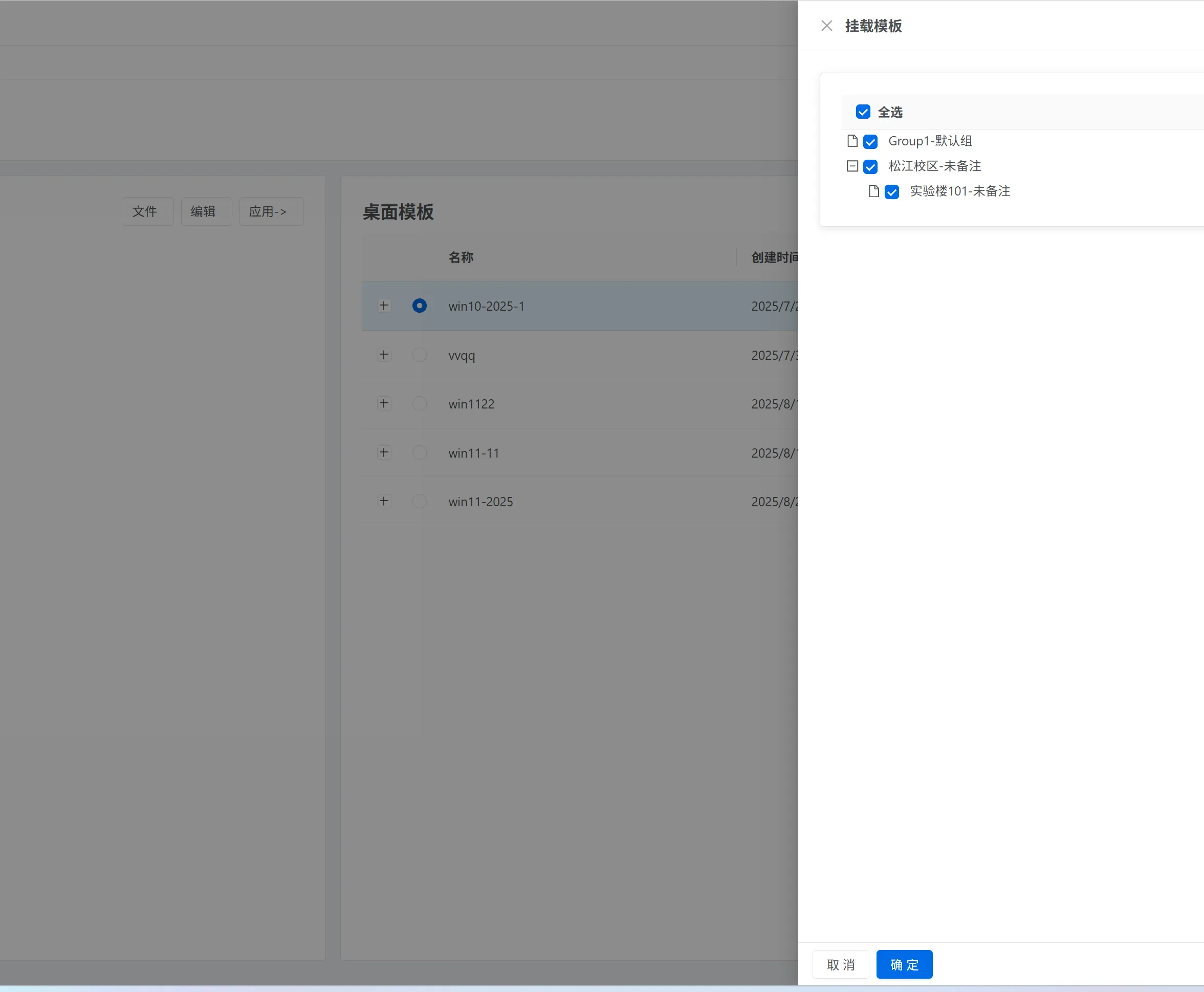Select the radio button for vvqq

[x=419, y=354]
